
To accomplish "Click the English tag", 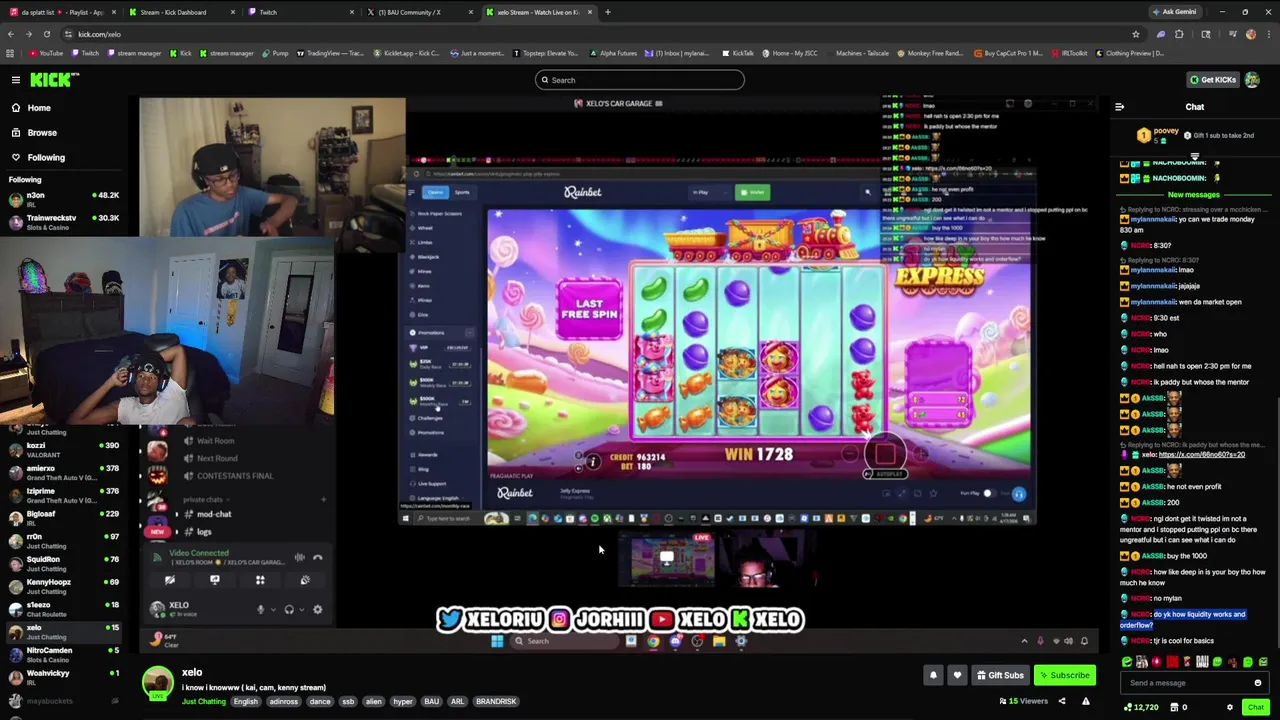I will coord(245,701).
